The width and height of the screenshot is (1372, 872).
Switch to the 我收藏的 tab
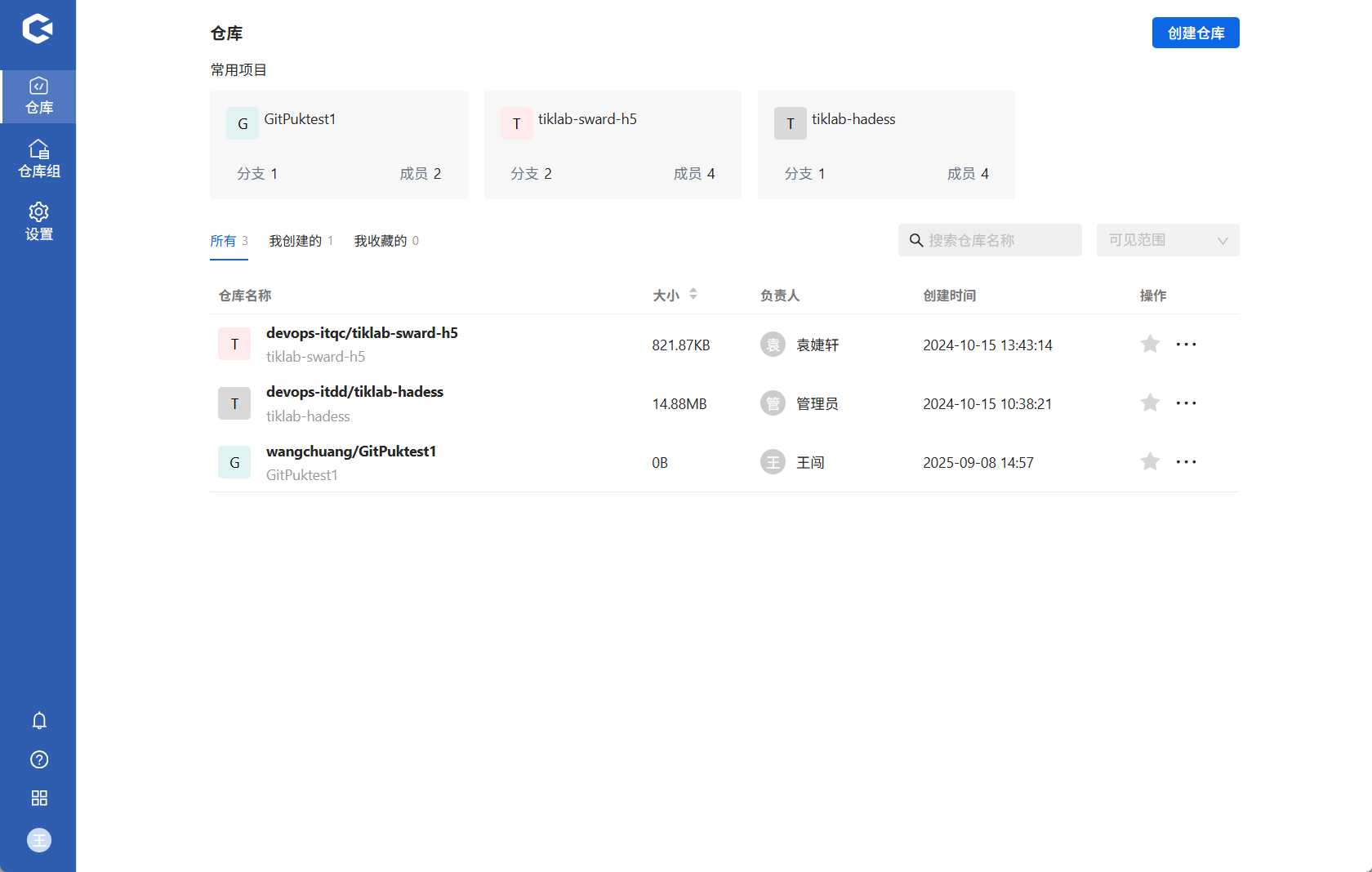tap(386, 241)
